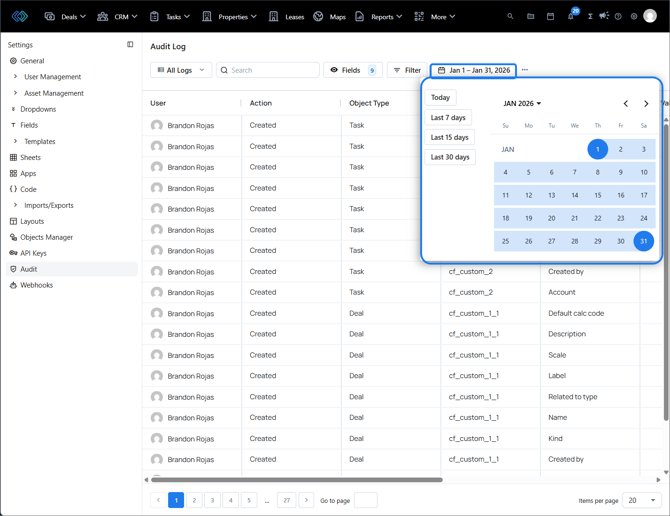Click the more options ellipsis icon
This screenshot has width=670, height=516.
525,70
